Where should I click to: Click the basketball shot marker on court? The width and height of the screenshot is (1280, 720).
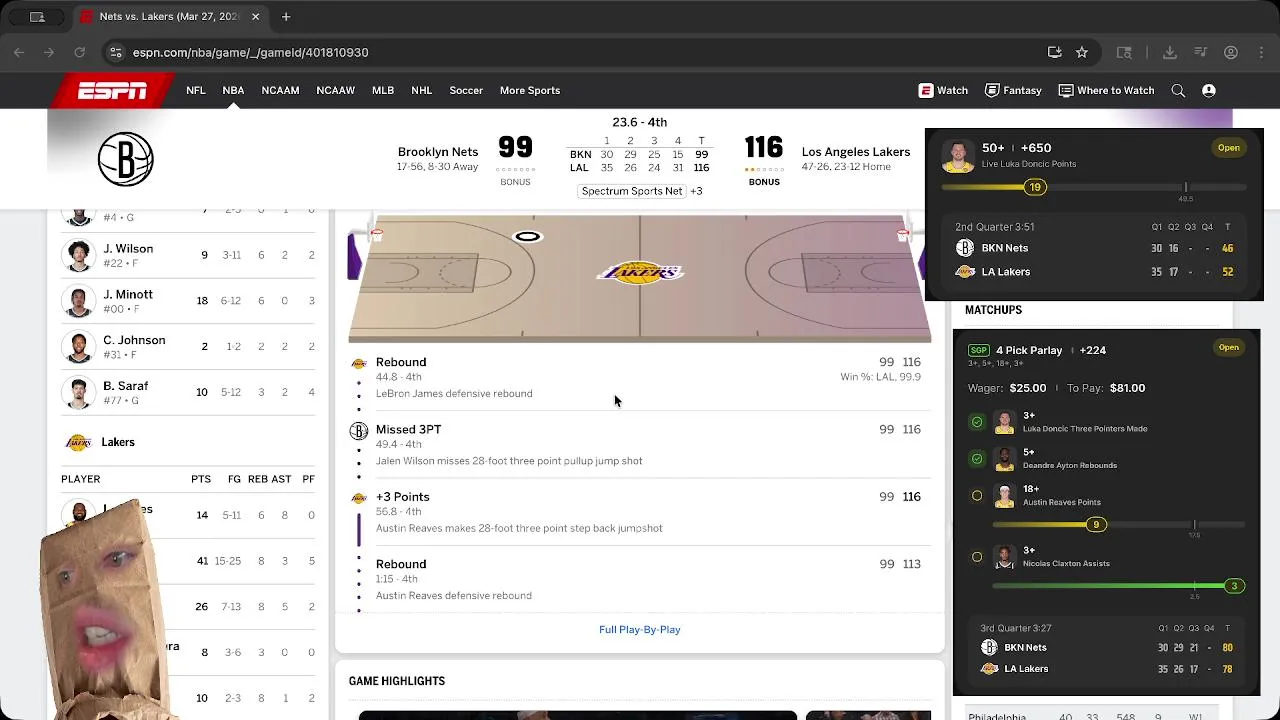click(x=527, y=237)
